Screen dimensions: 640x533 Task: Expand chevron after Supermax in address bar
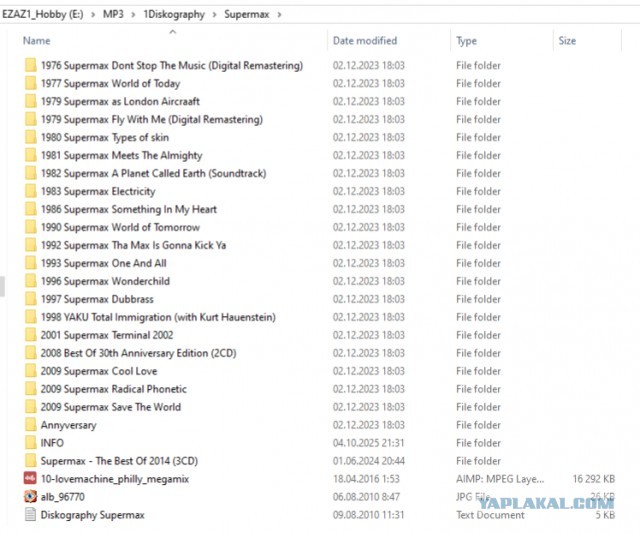click(279, 15)
